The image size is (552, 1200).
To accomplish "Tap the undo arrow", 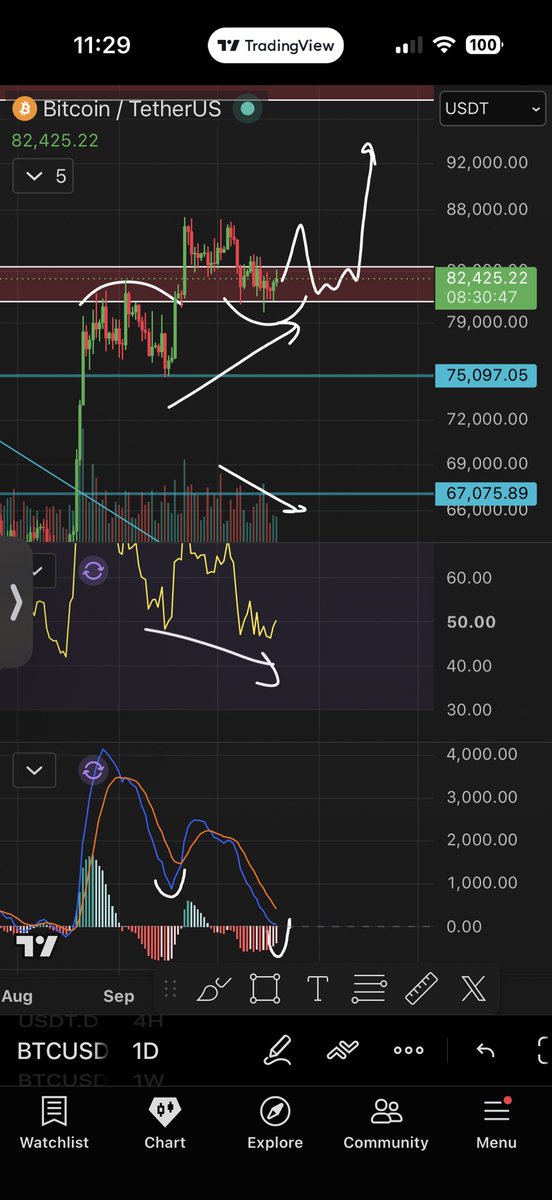I will point(485,1050).
